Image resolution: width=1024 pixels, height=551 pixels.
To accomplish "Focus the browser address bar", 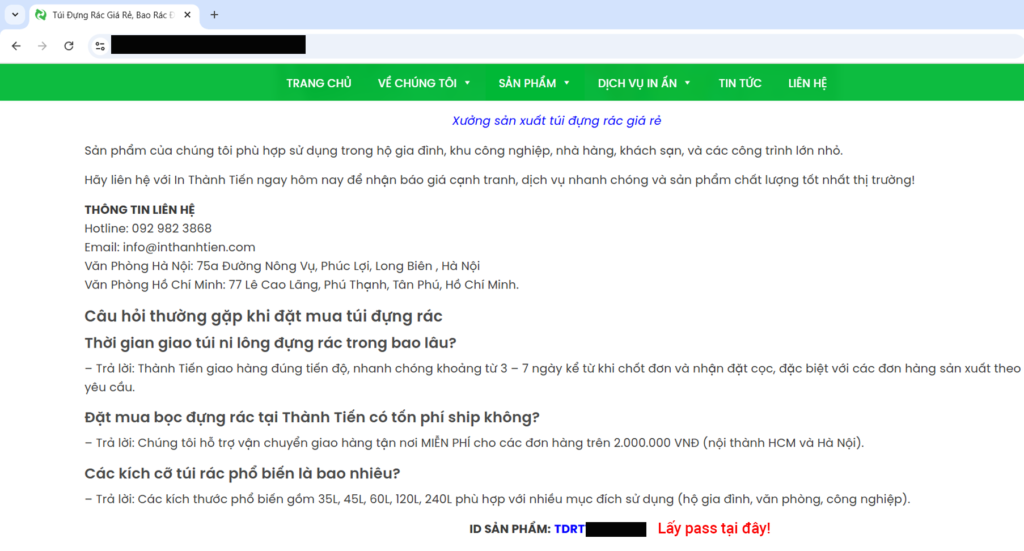I will pos(500,46).
